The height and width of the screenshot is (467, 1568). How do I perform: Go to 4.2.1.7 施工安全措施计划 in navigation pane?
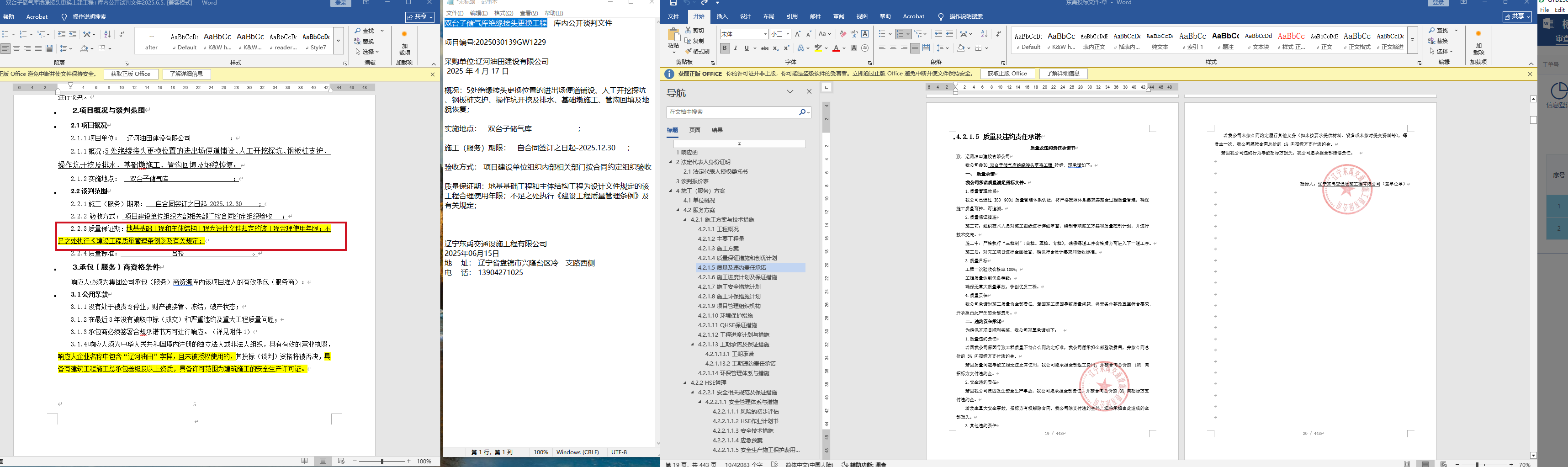[x=729, y=287]
